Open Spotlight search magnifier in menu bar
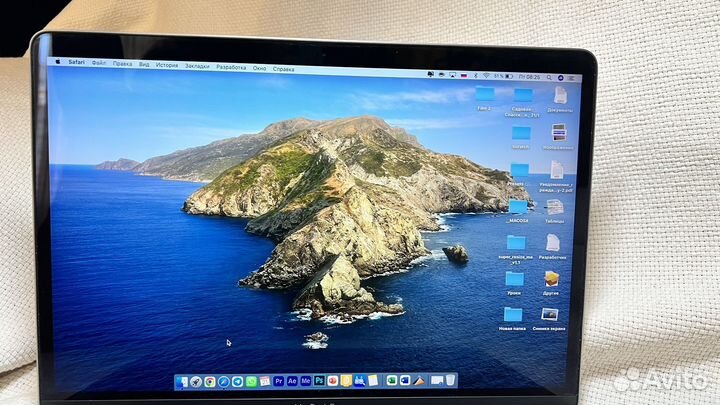The image size is (720, 405). tap(549, 77)
